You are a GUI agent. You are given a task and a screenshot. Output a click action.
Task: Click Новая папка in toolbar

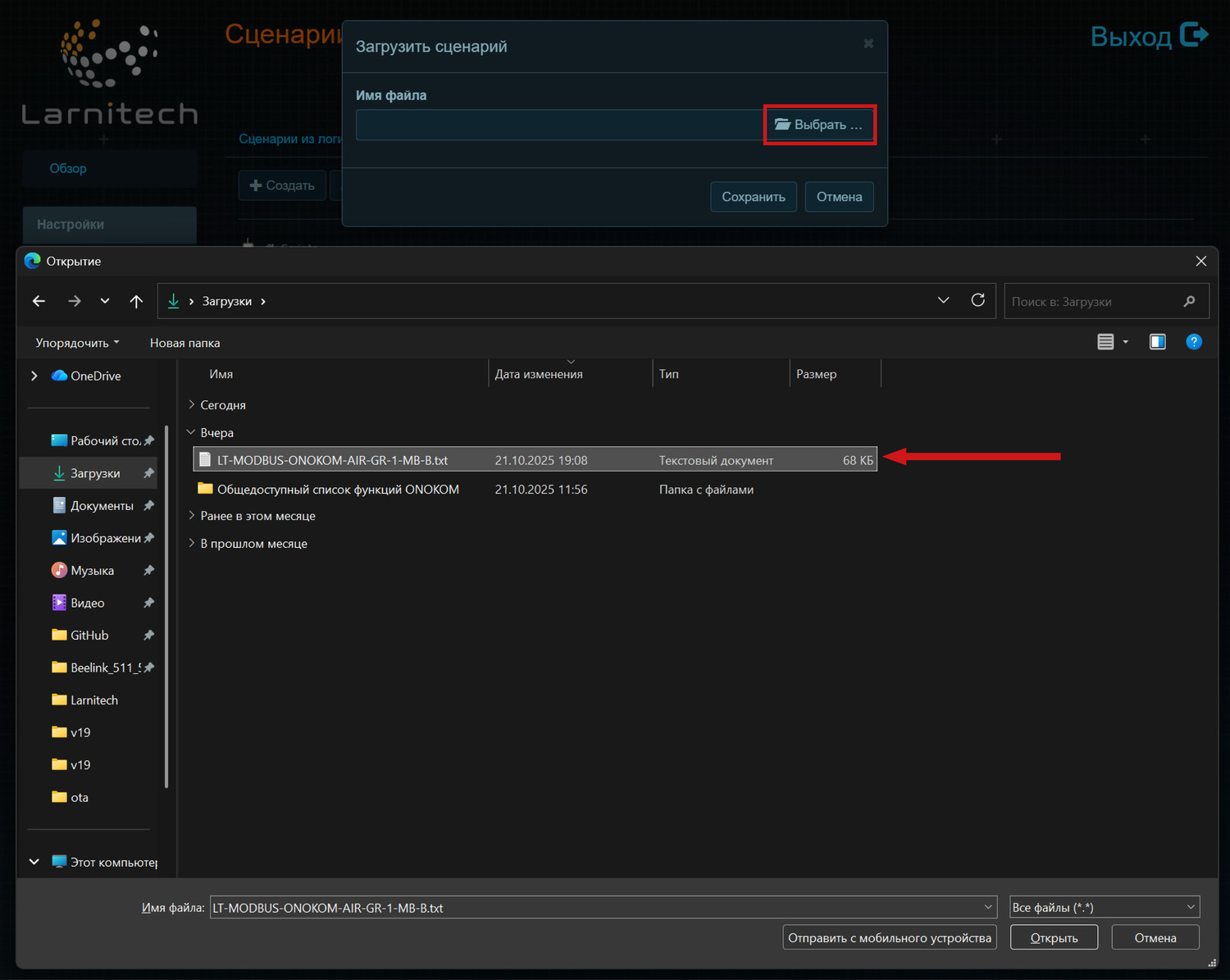[184, 343]
